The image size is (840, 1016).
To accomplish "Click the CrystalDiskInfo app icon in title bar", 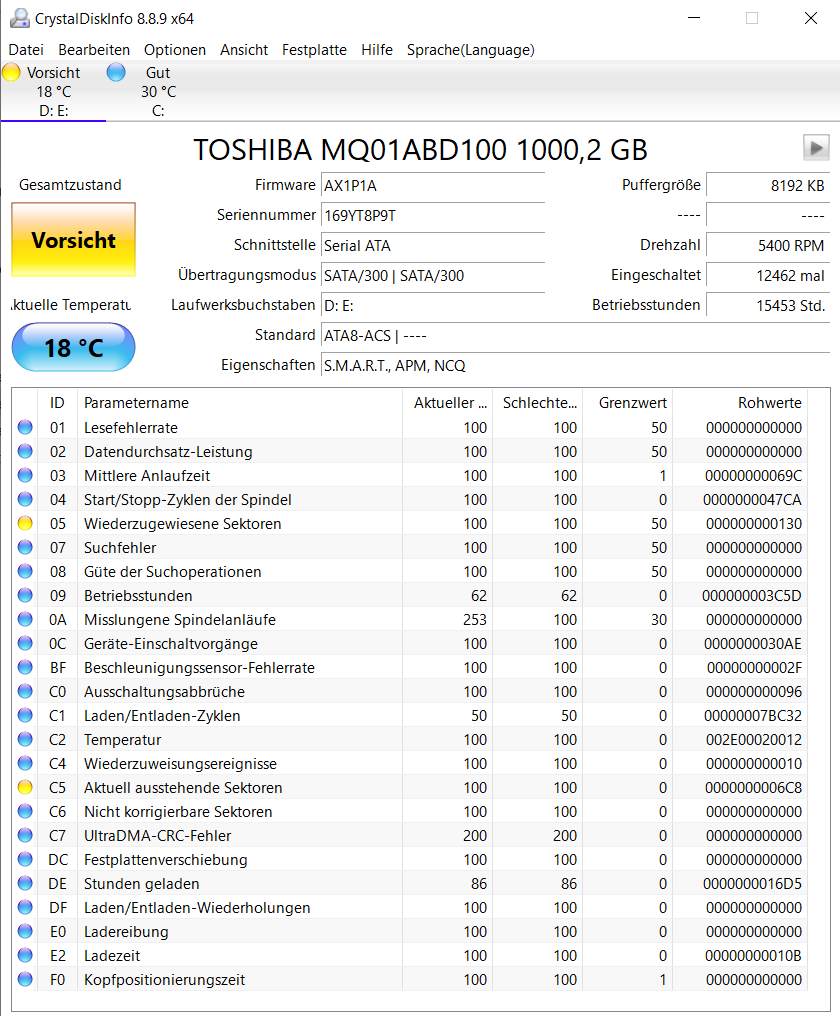I will point(19,18).
